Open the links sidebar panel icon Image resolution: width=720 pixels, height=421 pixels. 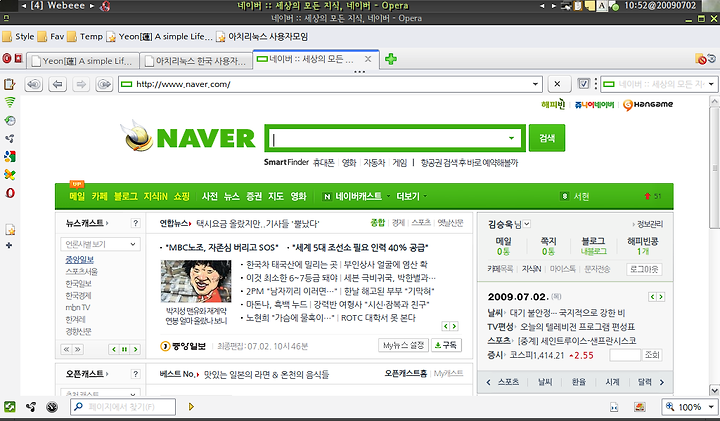coord(10,138)
